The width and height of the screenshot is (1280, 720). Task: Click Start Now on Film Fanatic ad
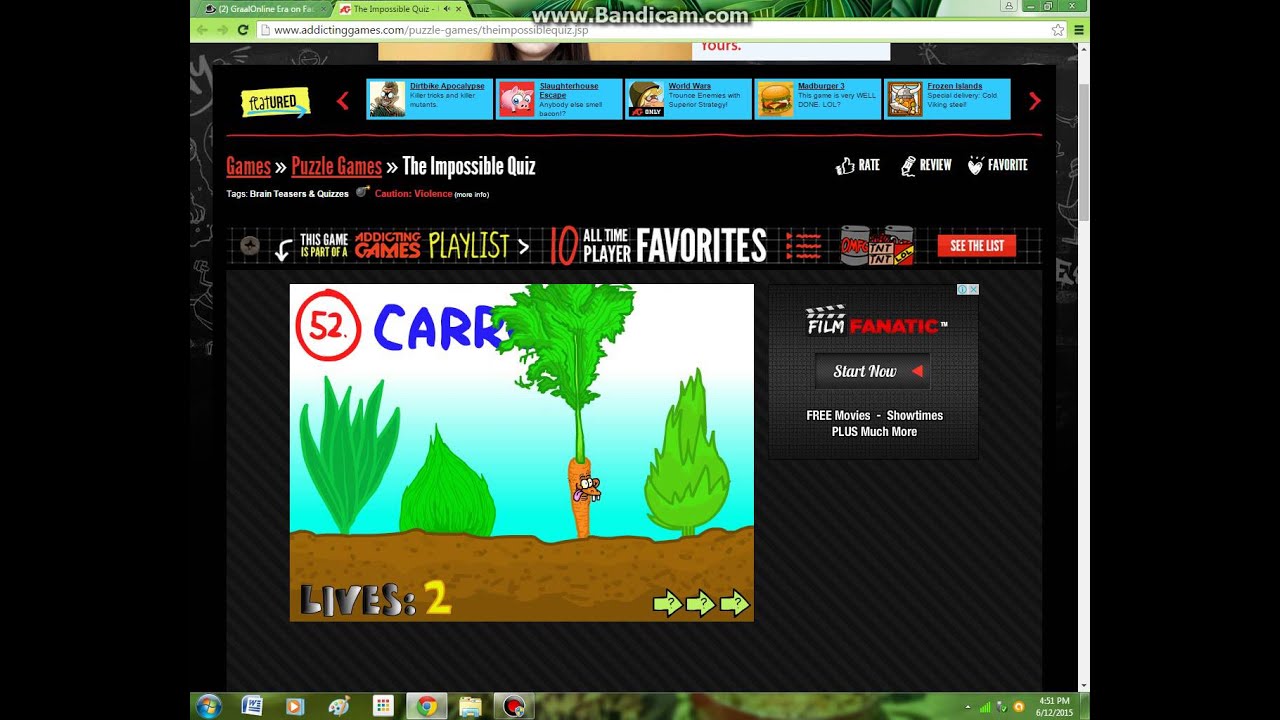[873, 371]
